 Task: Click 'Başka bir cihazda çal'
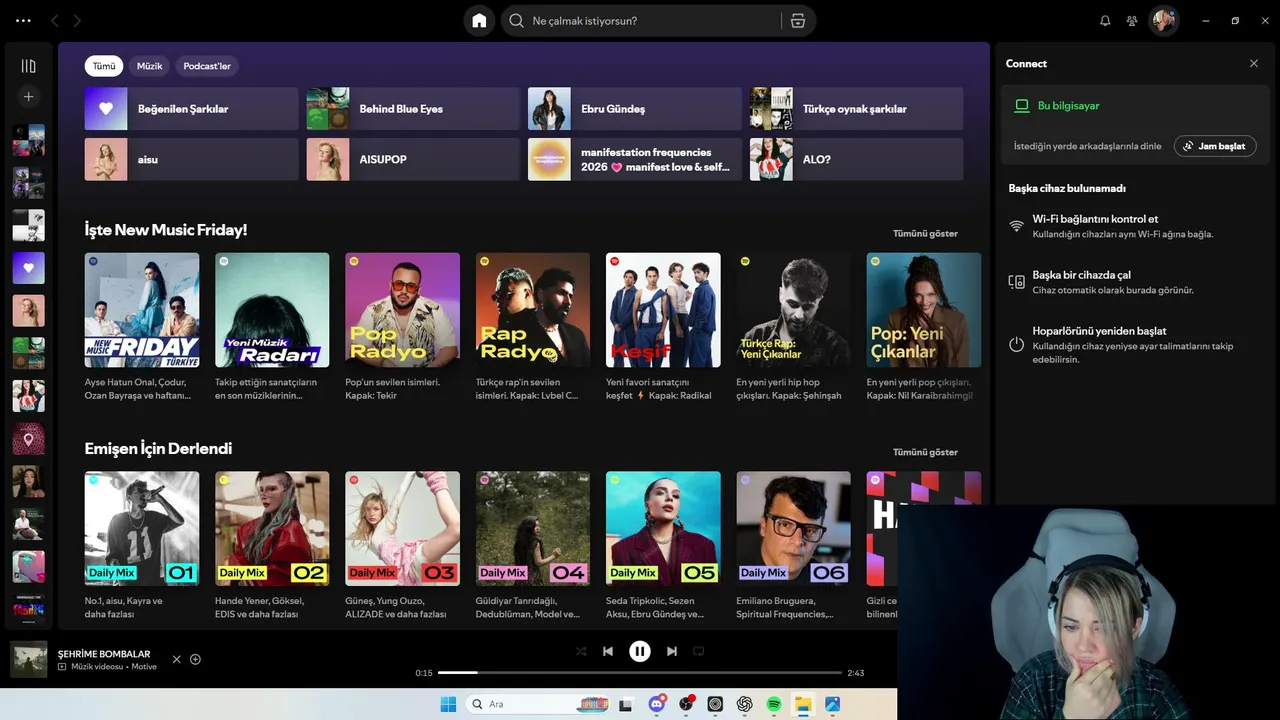point(1082,275)
